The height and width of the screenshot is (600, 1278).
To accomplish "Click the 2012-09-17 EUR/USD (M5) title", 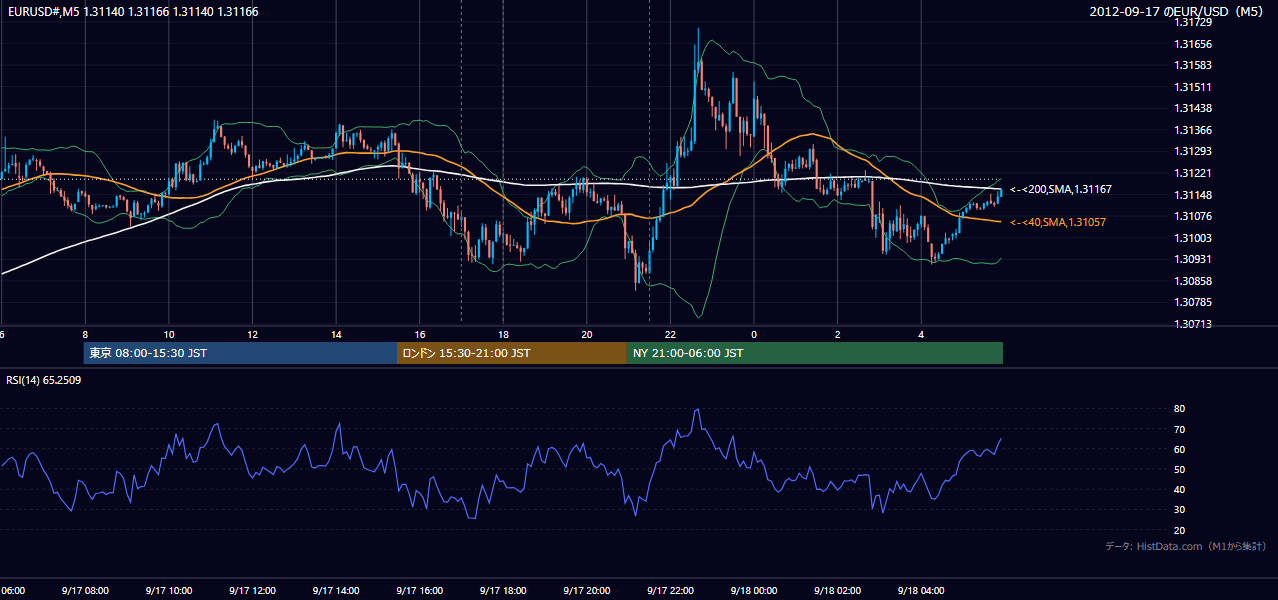I will pos(1178,12).
